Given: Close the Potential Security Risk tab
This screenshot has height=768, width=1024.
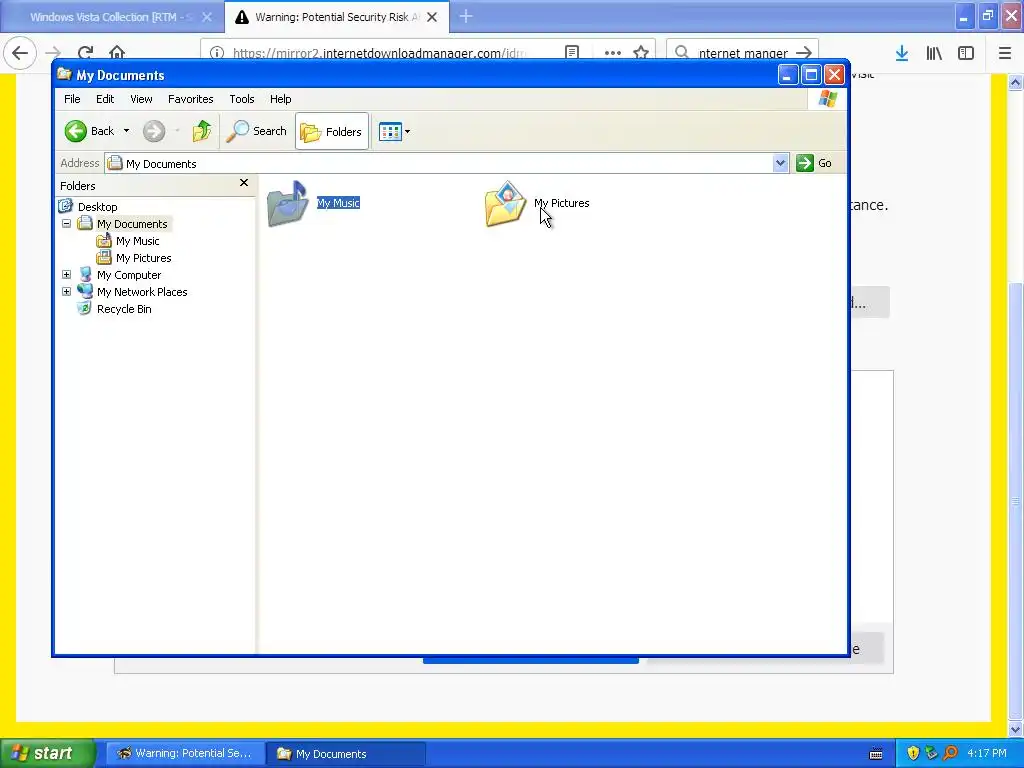Looking at the screenshot, I should pos(432,17).
